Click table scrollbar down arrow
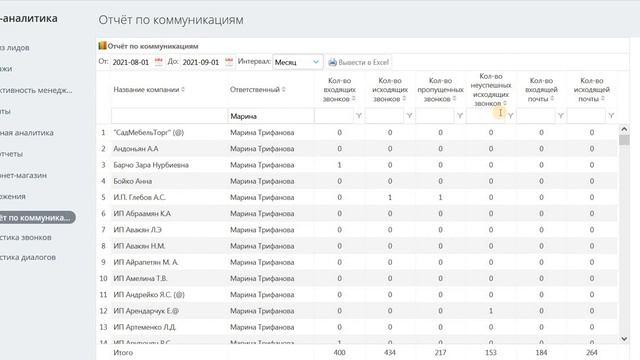 [x=624, y=339]
